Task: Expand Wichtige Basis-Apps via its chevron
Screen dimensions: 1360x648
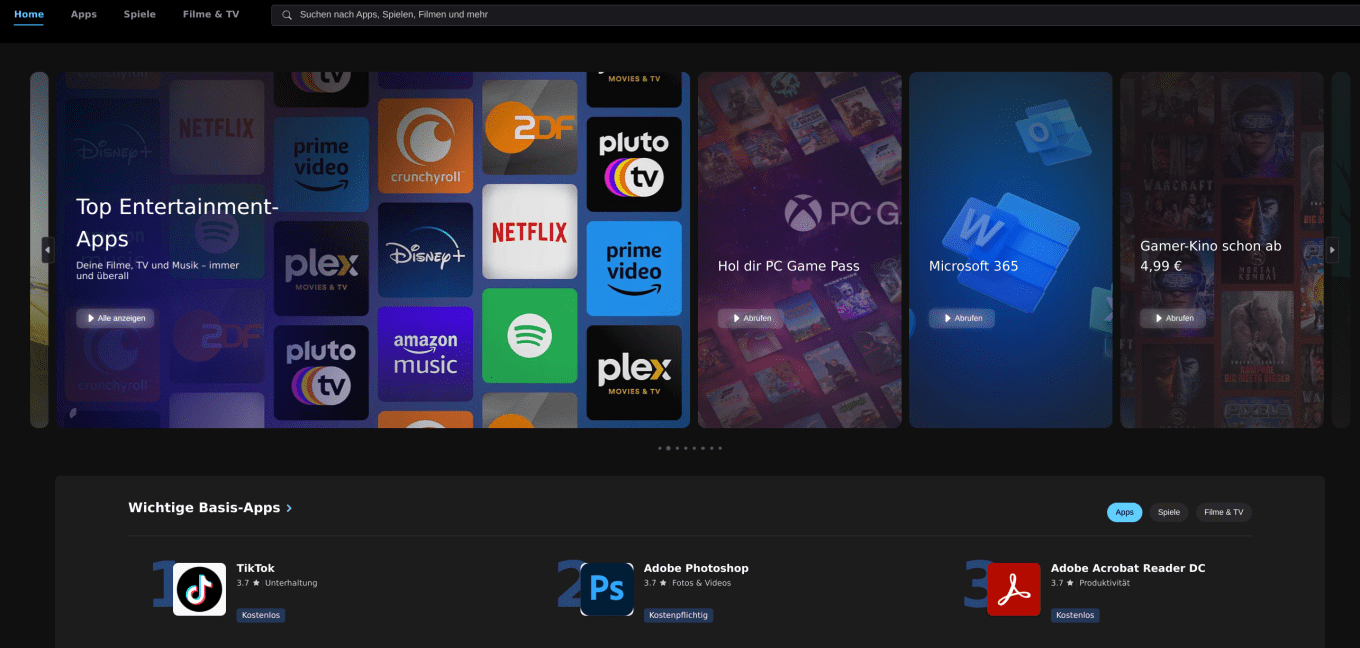Action: [289, 508]
